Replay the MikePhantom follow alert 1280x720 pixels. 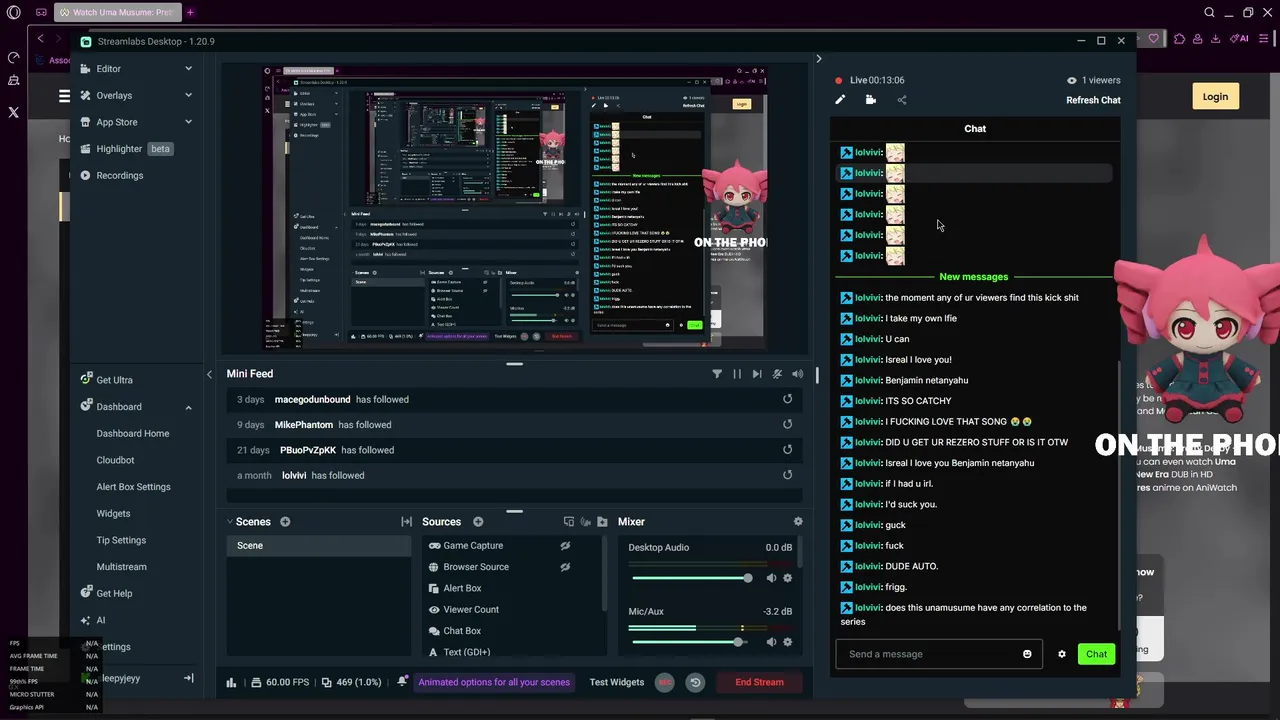coord(787,424)
